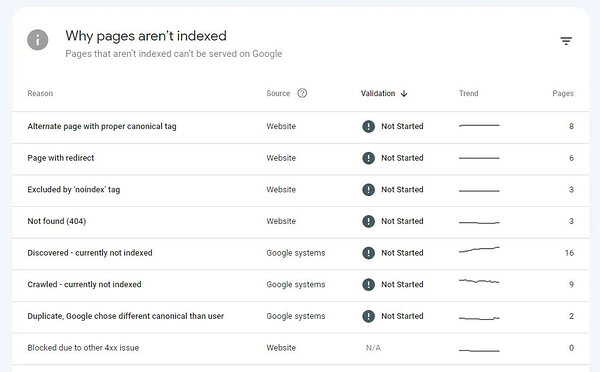Sort by Validation column header
This screenshot has width=600, height=372.
[378, 93]
